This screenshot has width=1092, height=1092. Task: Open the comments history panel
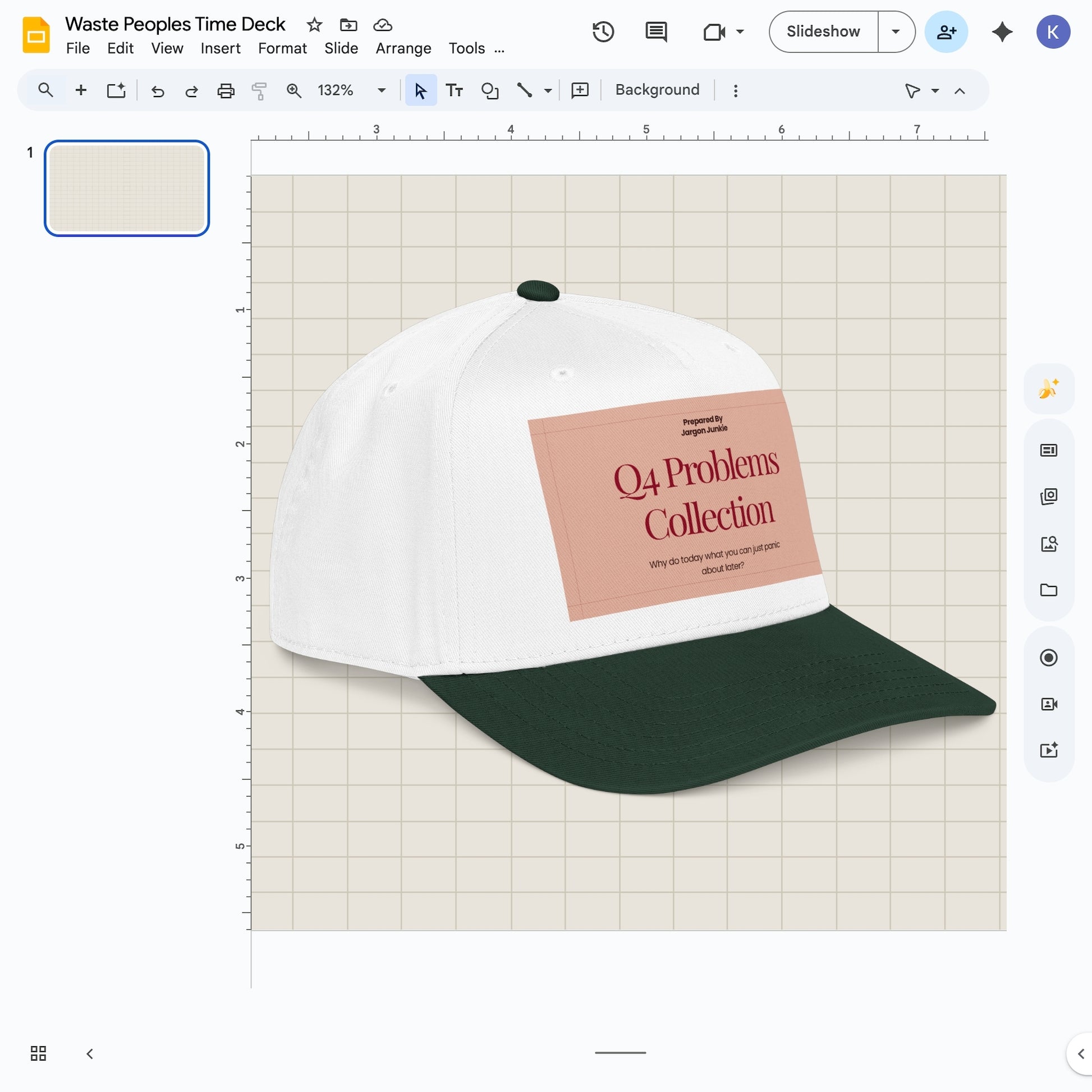point(656,31)
